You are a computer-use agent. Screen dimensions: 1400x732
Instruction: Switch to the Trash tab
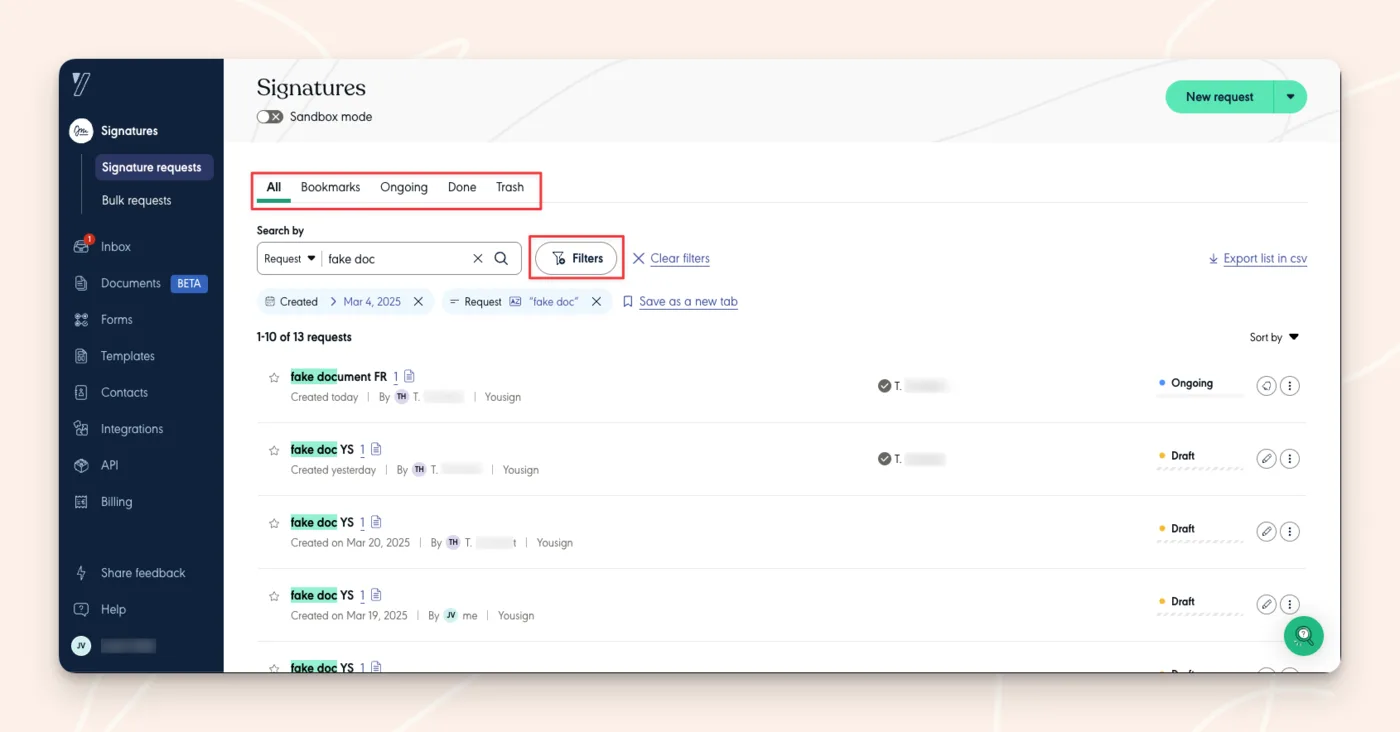(510, 187)
